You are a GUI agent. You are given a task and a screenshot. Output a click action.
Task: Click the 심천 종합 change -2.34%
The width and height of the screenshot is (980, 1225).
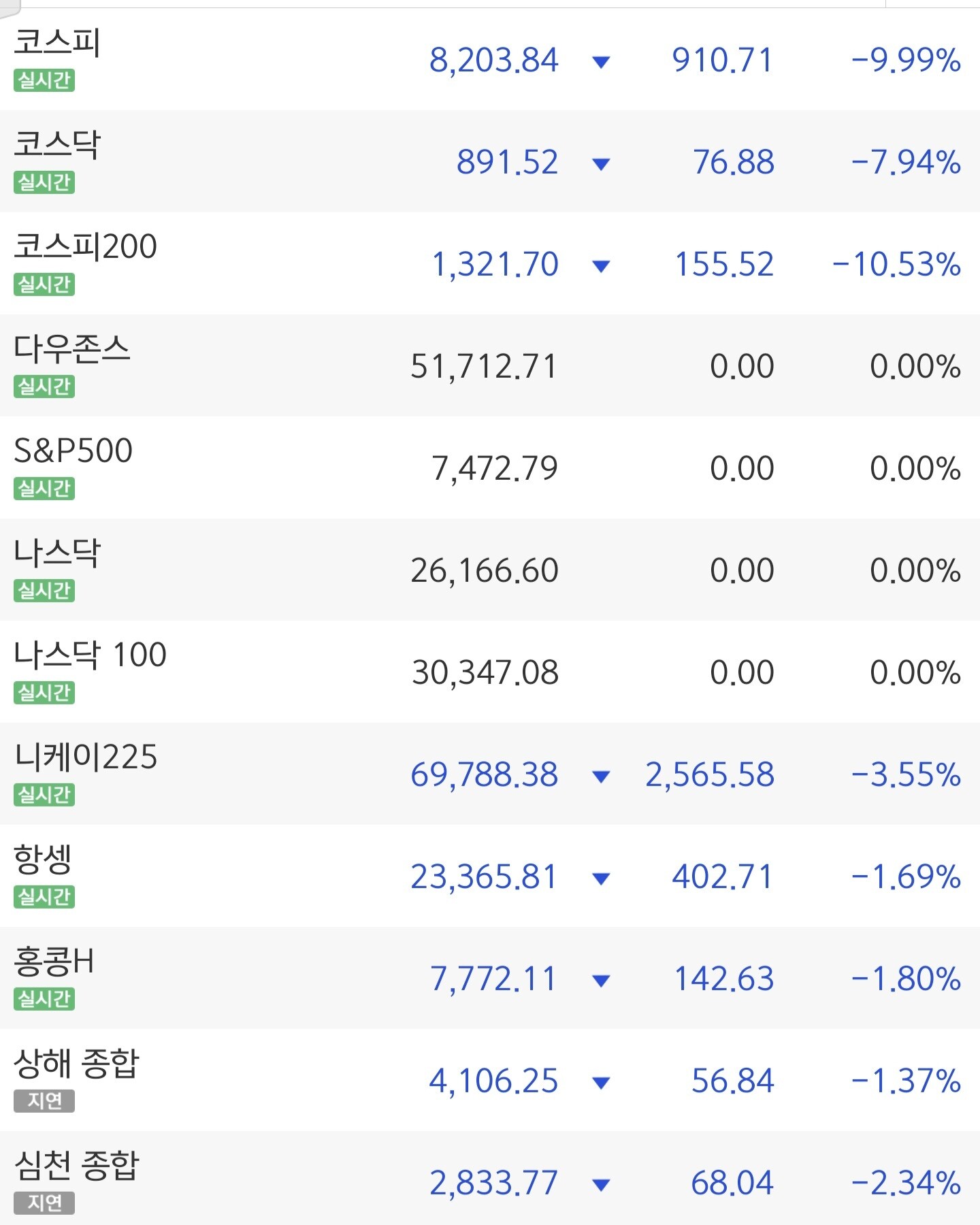coord(906,1183)
